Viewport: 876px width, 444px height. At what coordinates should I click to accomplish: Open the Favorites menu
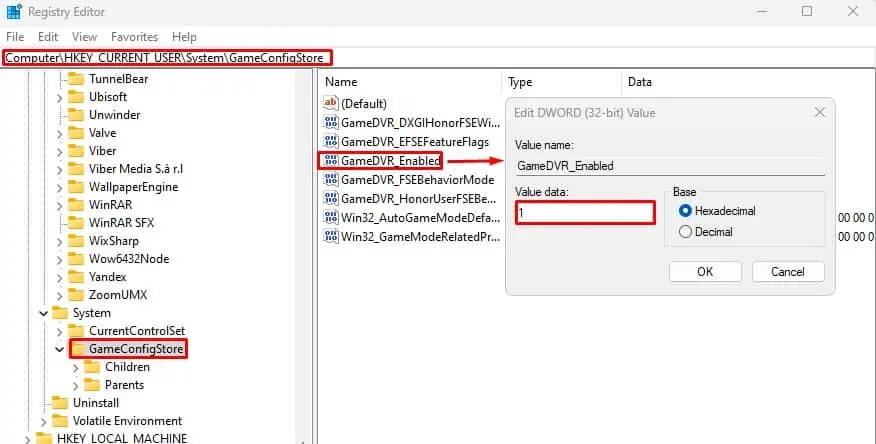click(134, 37)
